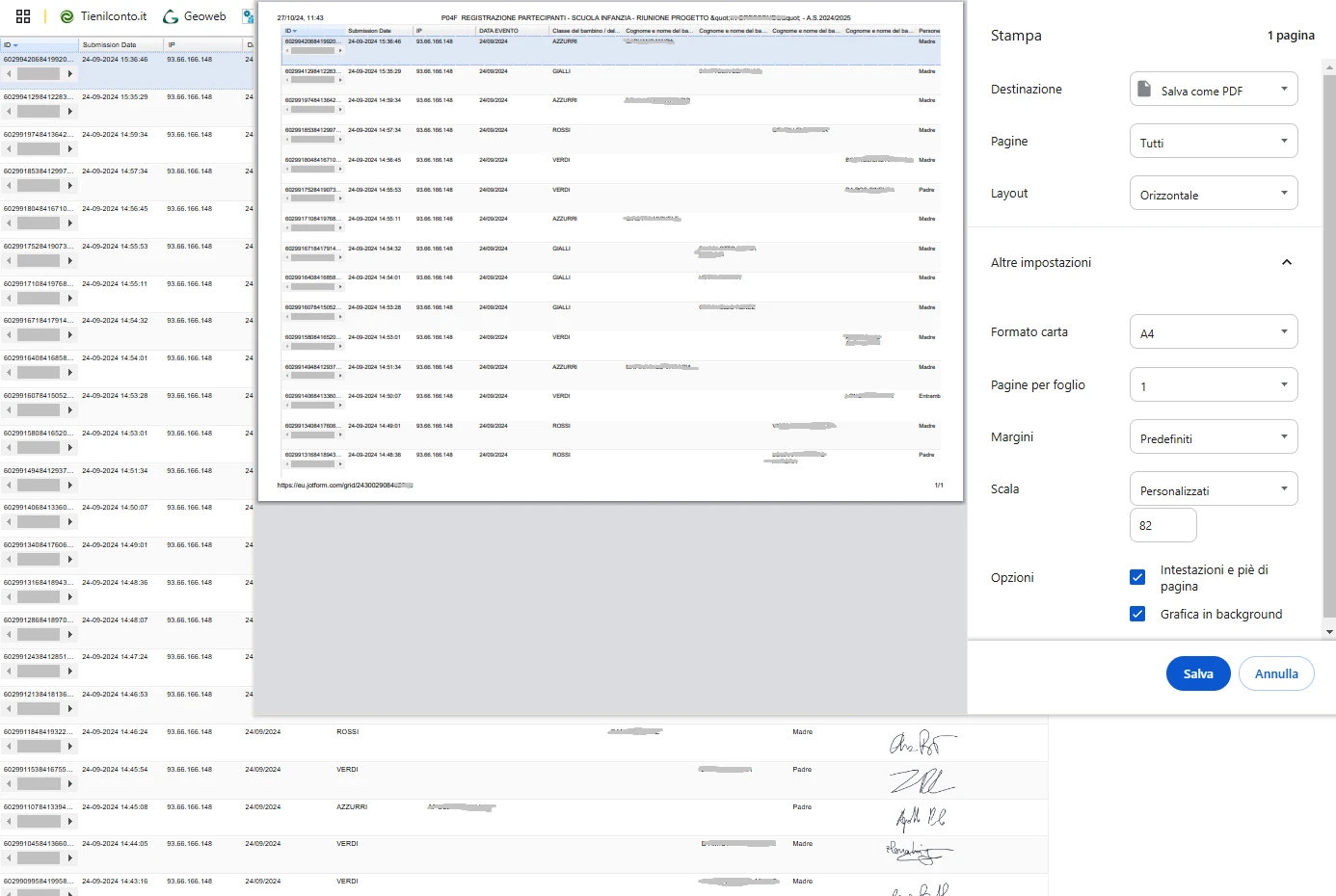1336x896 pixels.
Task: Click the sort arrow on ID column header
Action: click(15, 44)
